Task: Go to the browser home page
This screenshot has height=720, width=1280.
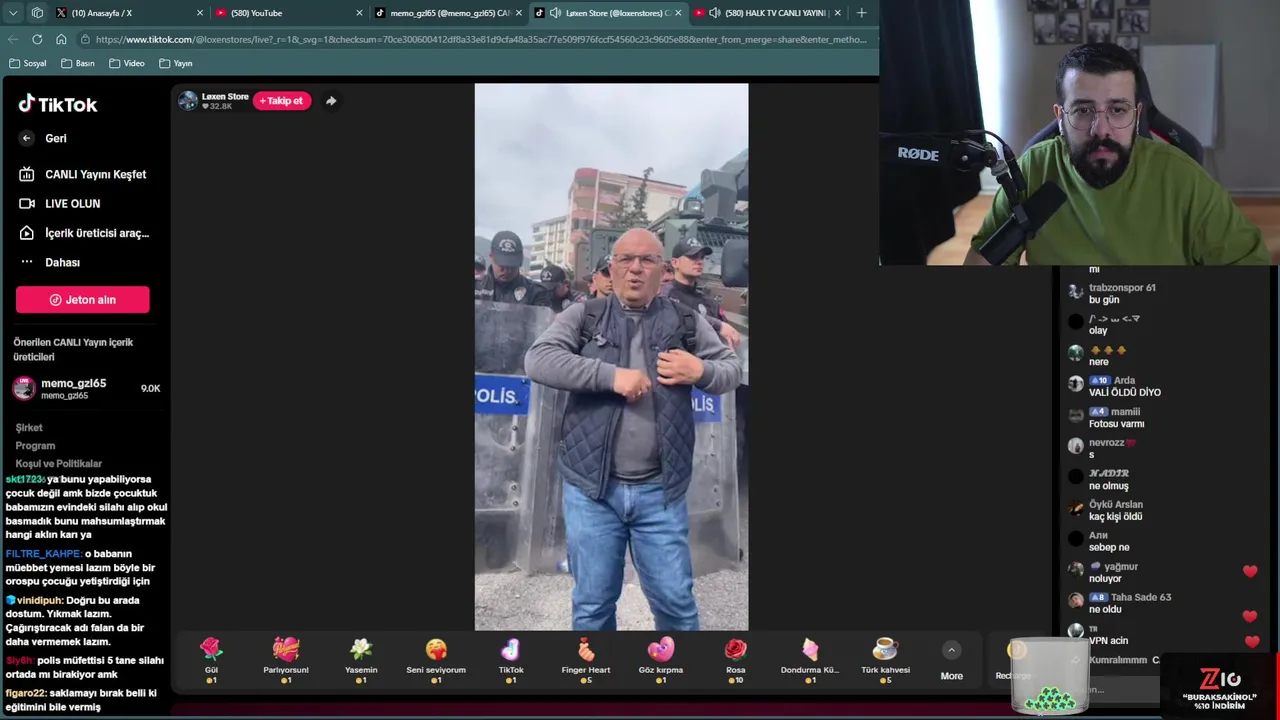Action: pos(61,39)
